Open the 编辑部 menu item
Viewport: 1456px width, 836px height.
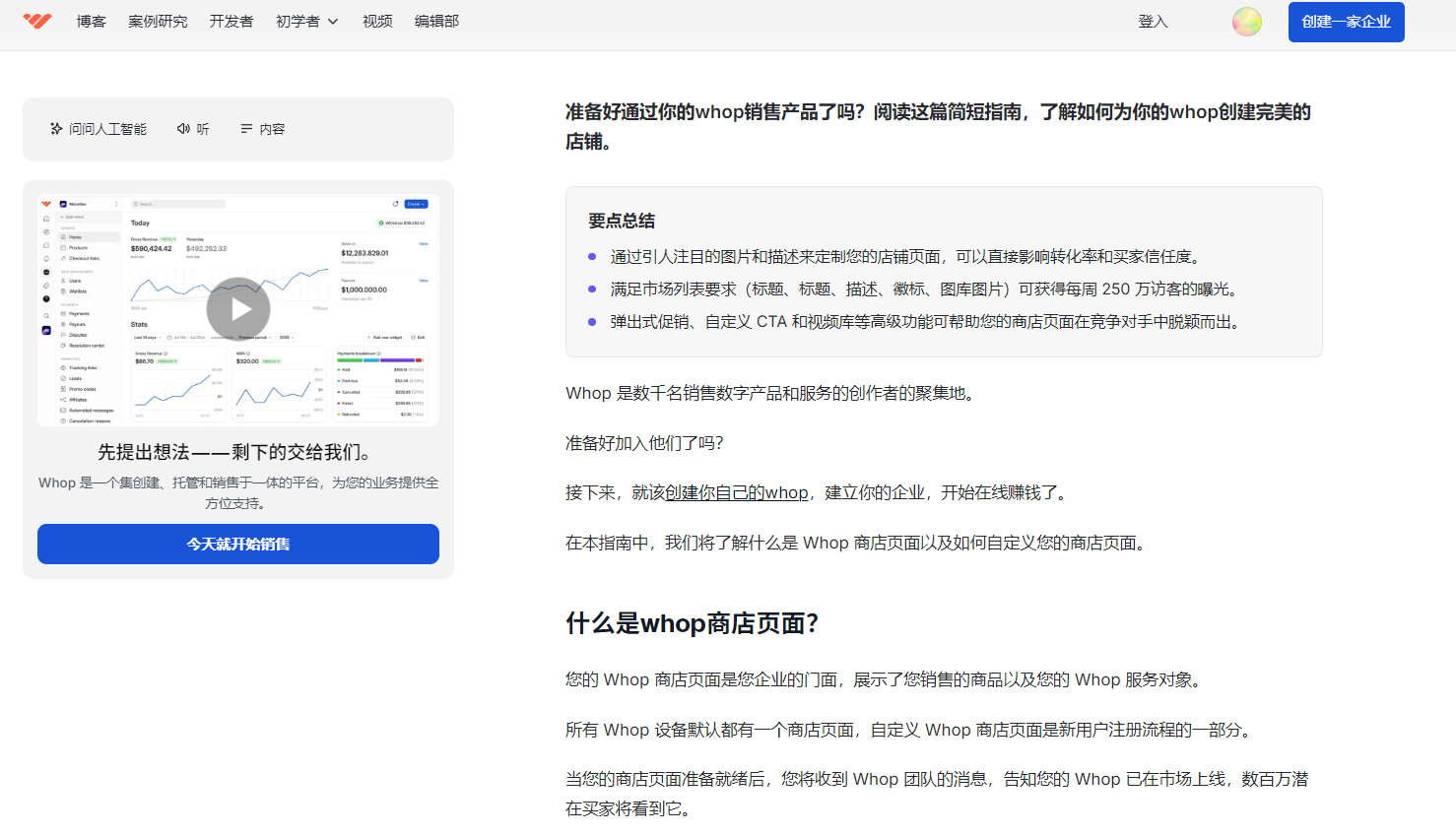coord(436,21)
